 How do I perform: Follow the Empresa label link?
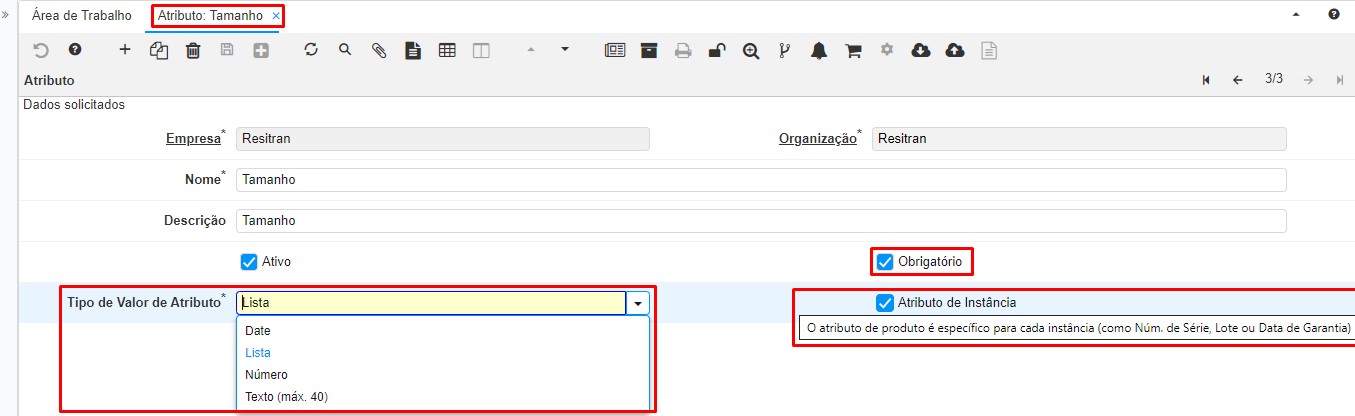tap(193, 139)
